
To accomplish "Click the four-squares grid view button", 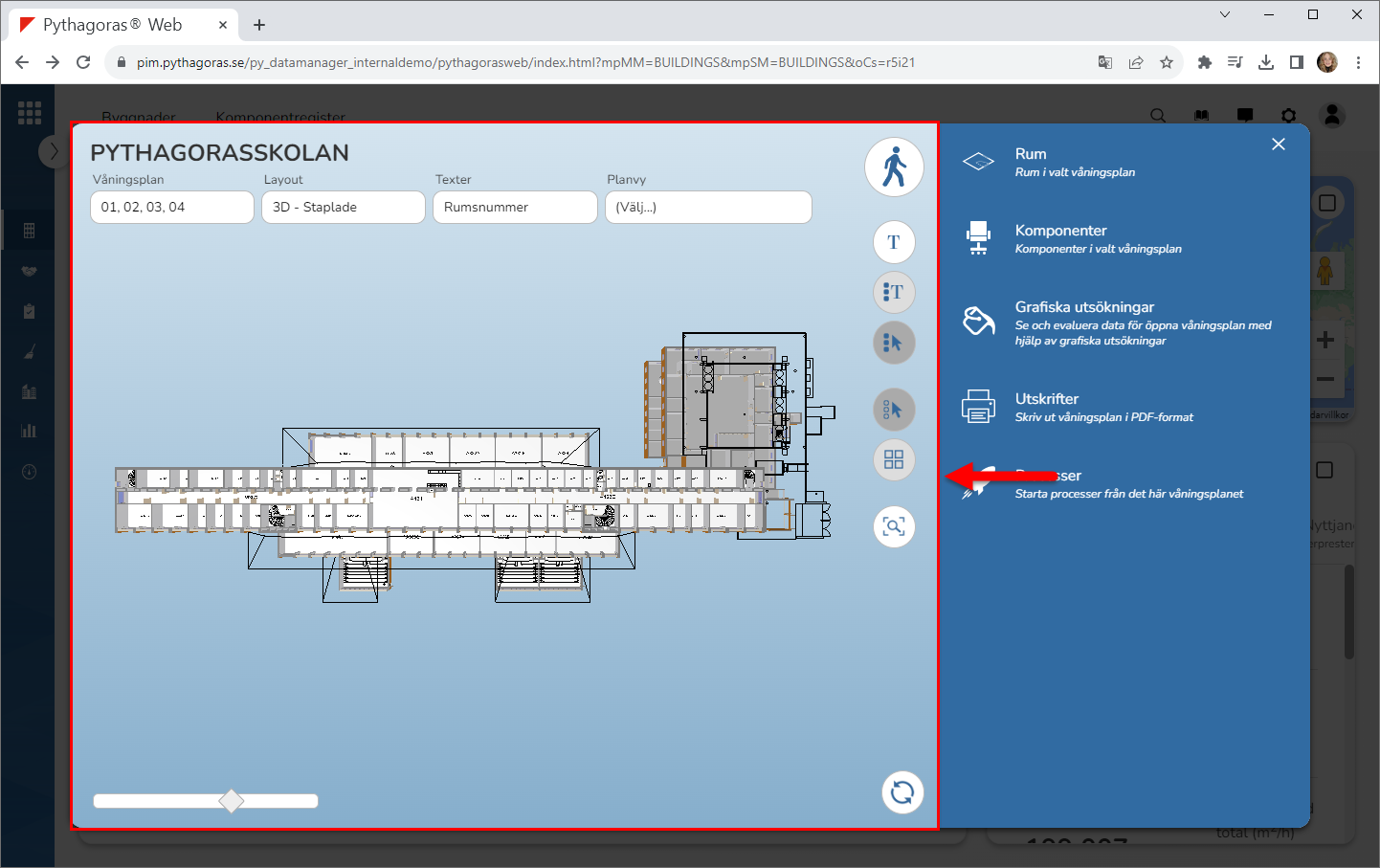I will tap(894, 460).
